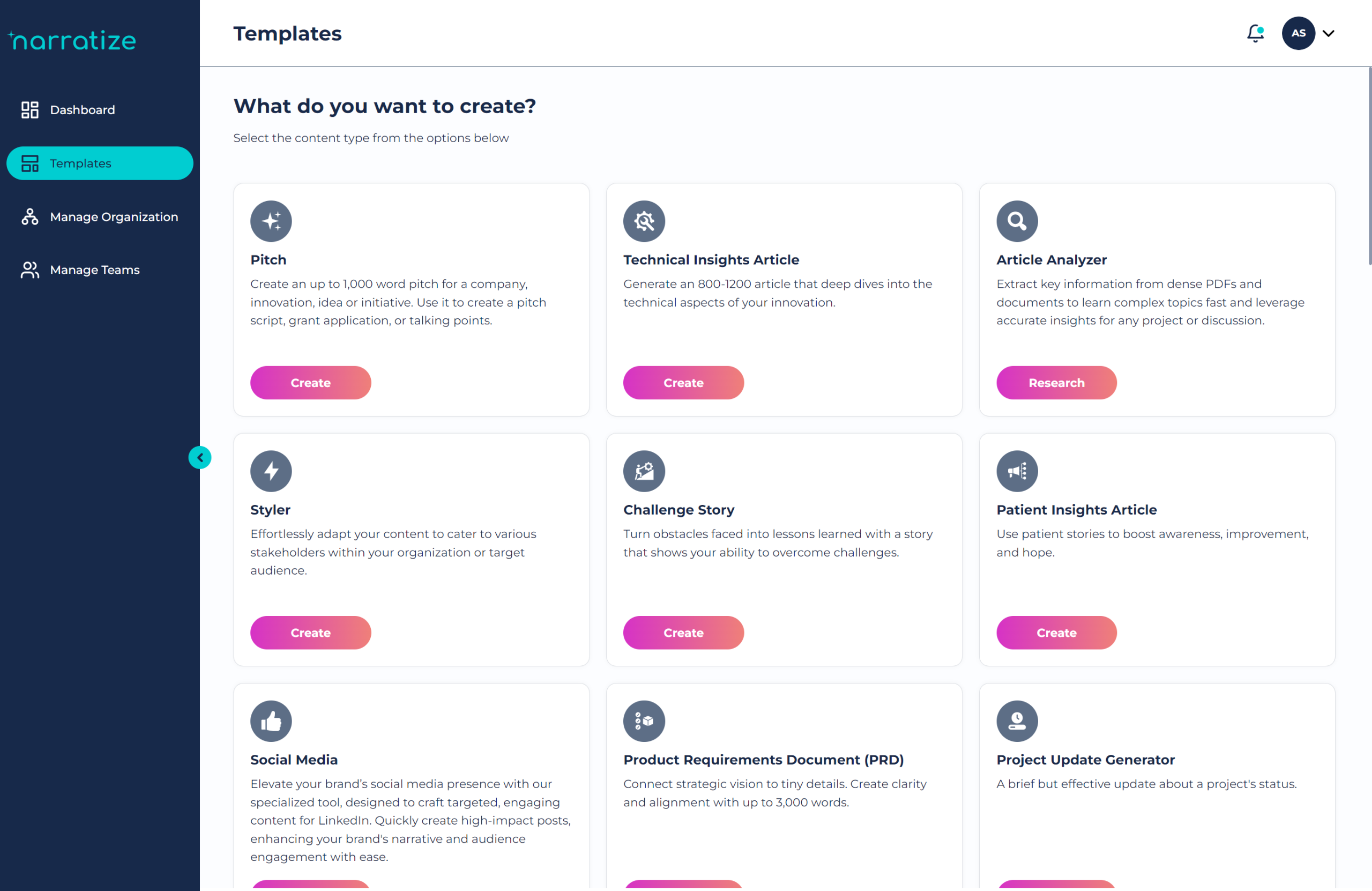Click the Pitch sparkle icon
The image size is (1372, 891).
[271, 221]
